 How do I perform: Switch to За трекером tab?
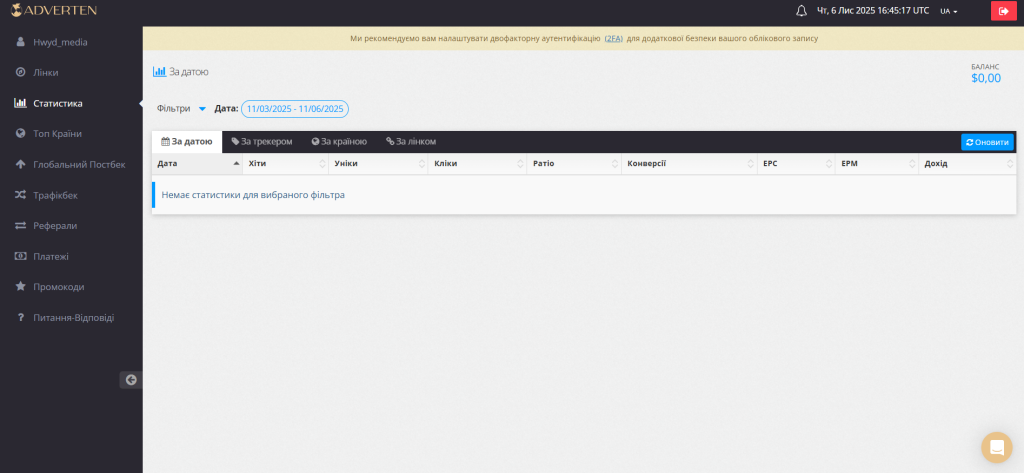pos(262,142)
